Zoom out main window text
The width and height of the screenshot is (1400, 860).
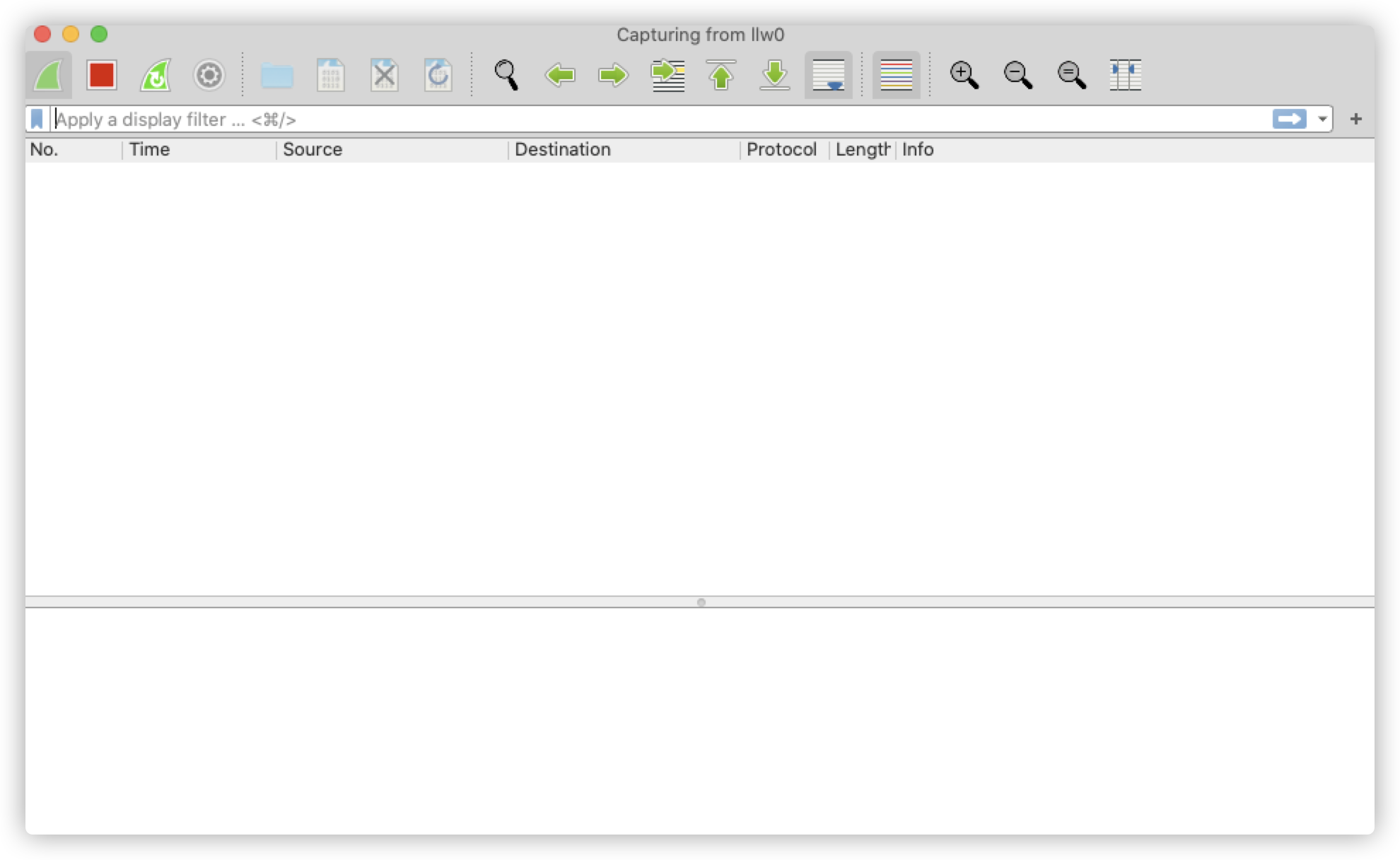[1017, 75]
